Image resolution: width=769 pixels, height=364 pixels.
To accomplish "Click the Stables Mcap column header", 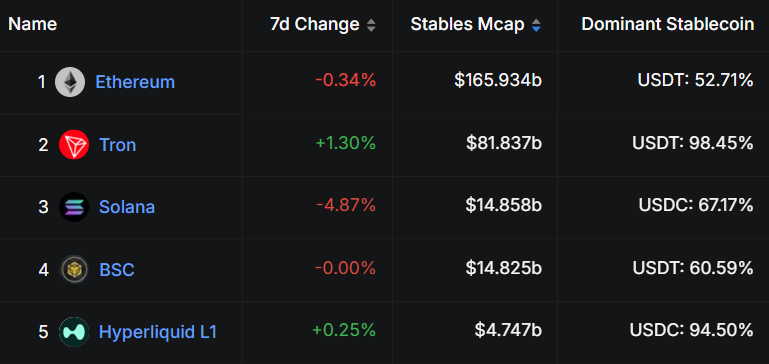I will pyautogui.click(x=467, y=24).
